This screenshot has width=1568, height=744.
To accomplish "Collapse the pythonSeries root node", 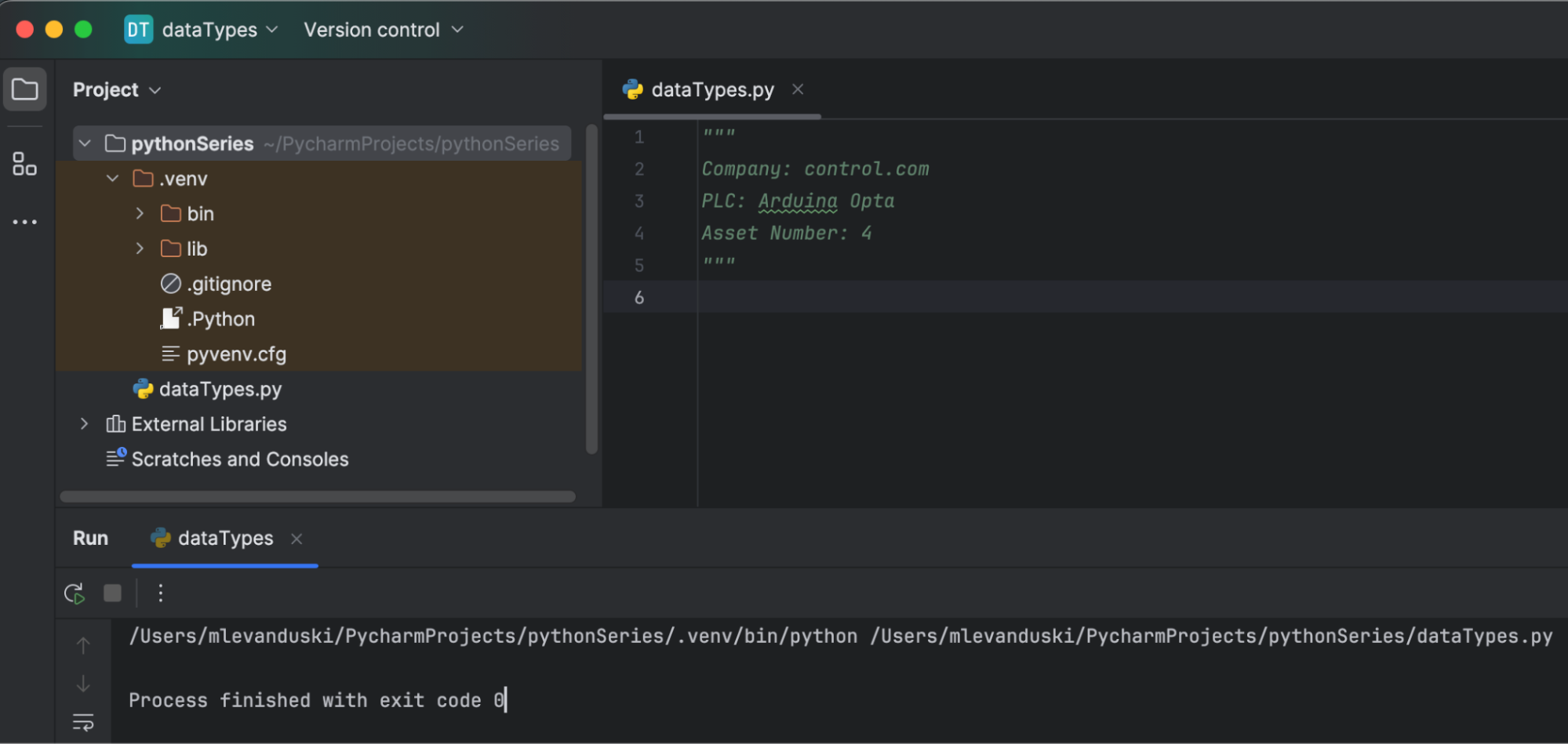I will [85, 143].
